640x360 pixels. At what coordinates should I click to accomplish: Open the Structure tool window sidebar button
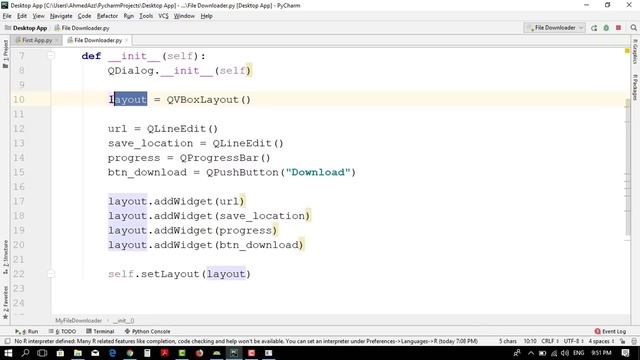pyautogui.click(x=5, y=257)
